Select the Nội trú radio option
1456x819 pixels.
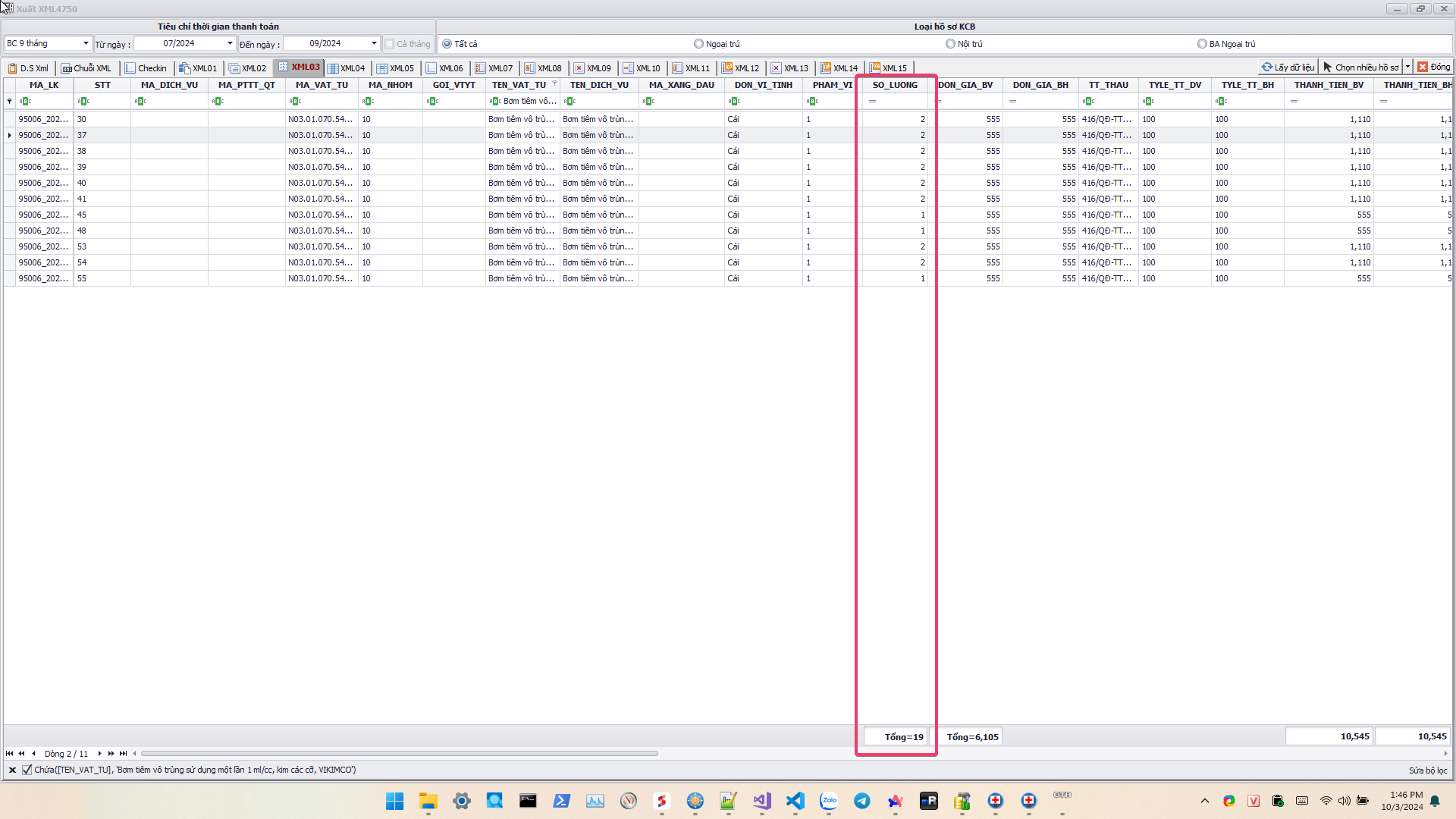point(950,44)
